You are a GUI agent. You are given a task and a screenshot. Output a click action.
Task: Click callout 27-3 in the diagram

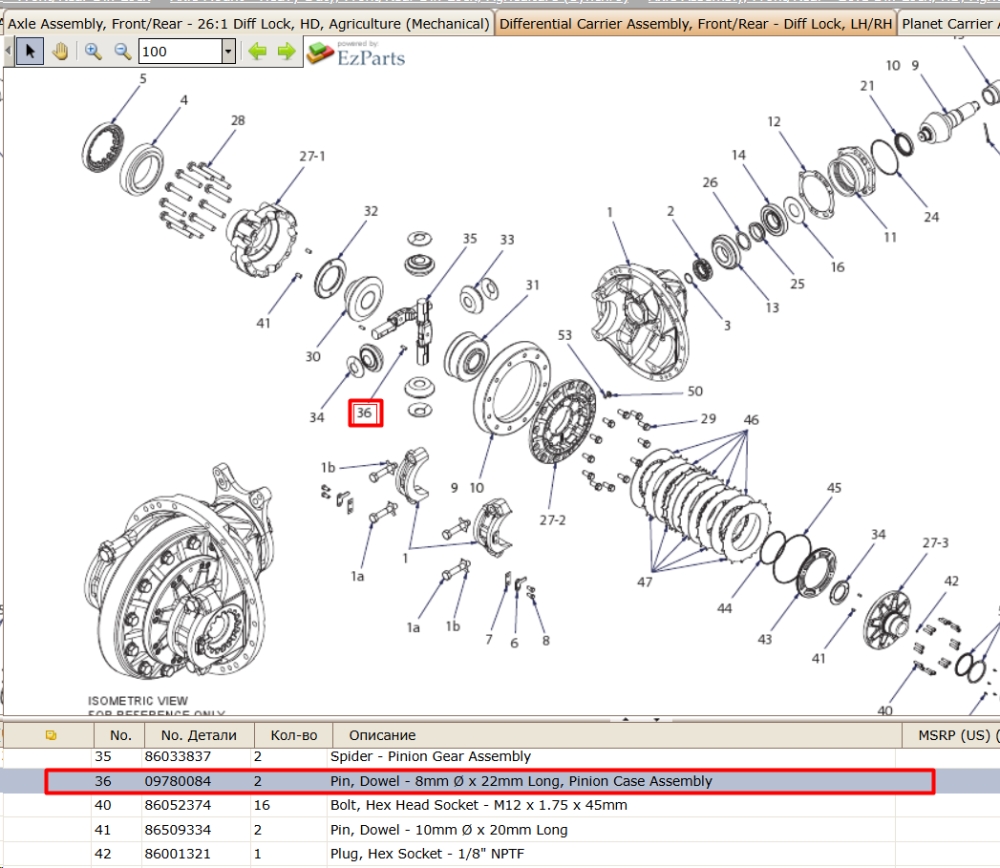935,543
